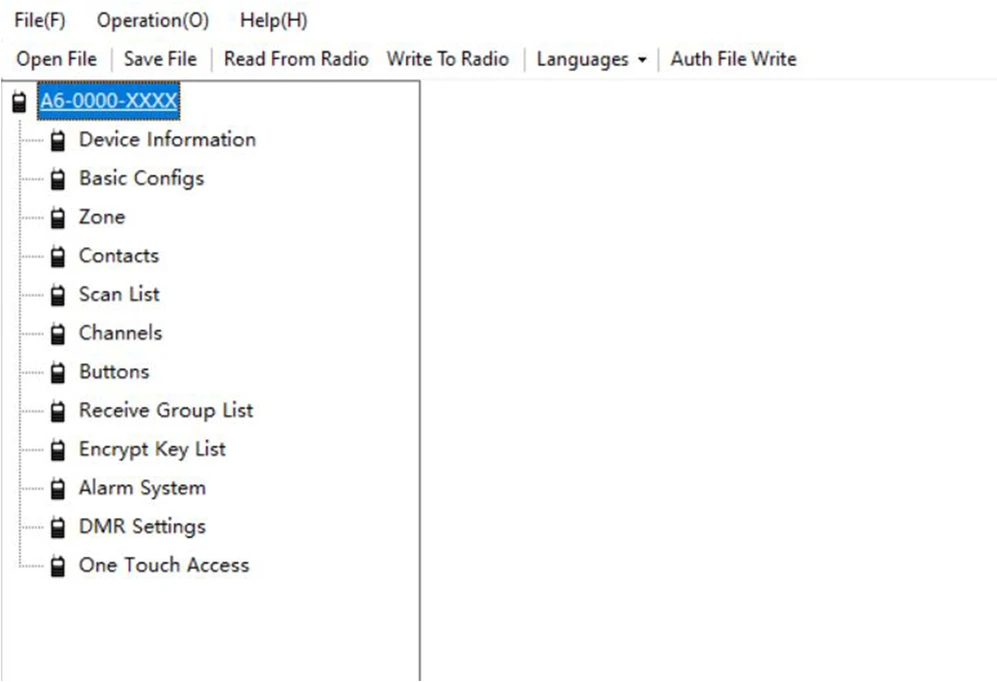Select the Zone tree label

pyautogui.click(x=102, y=217)
